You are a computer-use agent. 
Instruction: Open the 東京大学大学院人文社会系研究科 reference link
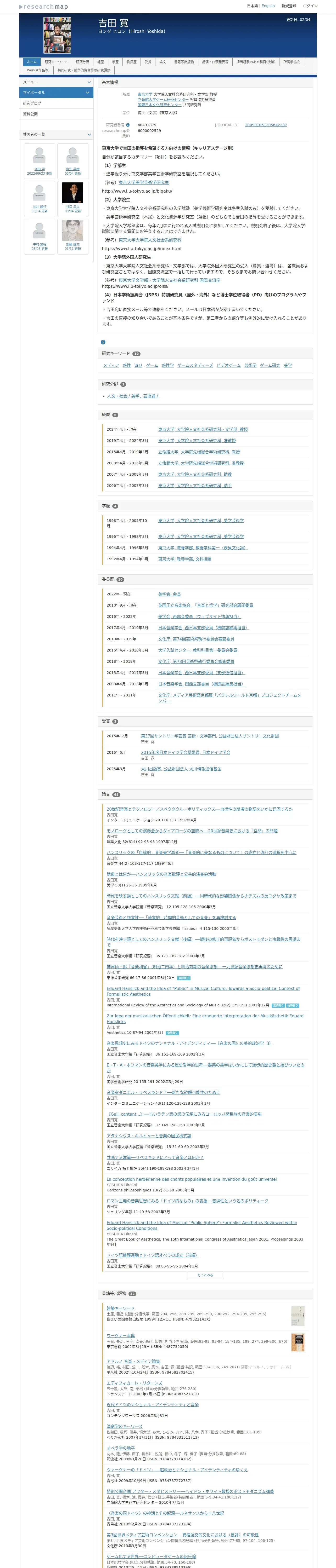[x=150, y=240]
